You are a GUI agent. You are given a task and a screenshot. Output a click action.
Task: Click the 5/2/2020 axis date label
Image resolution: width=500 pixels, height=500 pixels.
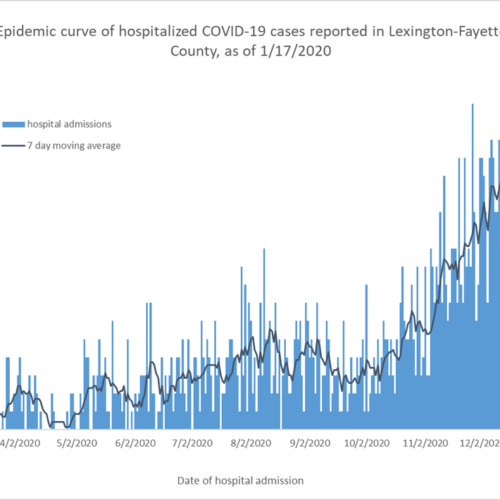[x=77, y=443]
